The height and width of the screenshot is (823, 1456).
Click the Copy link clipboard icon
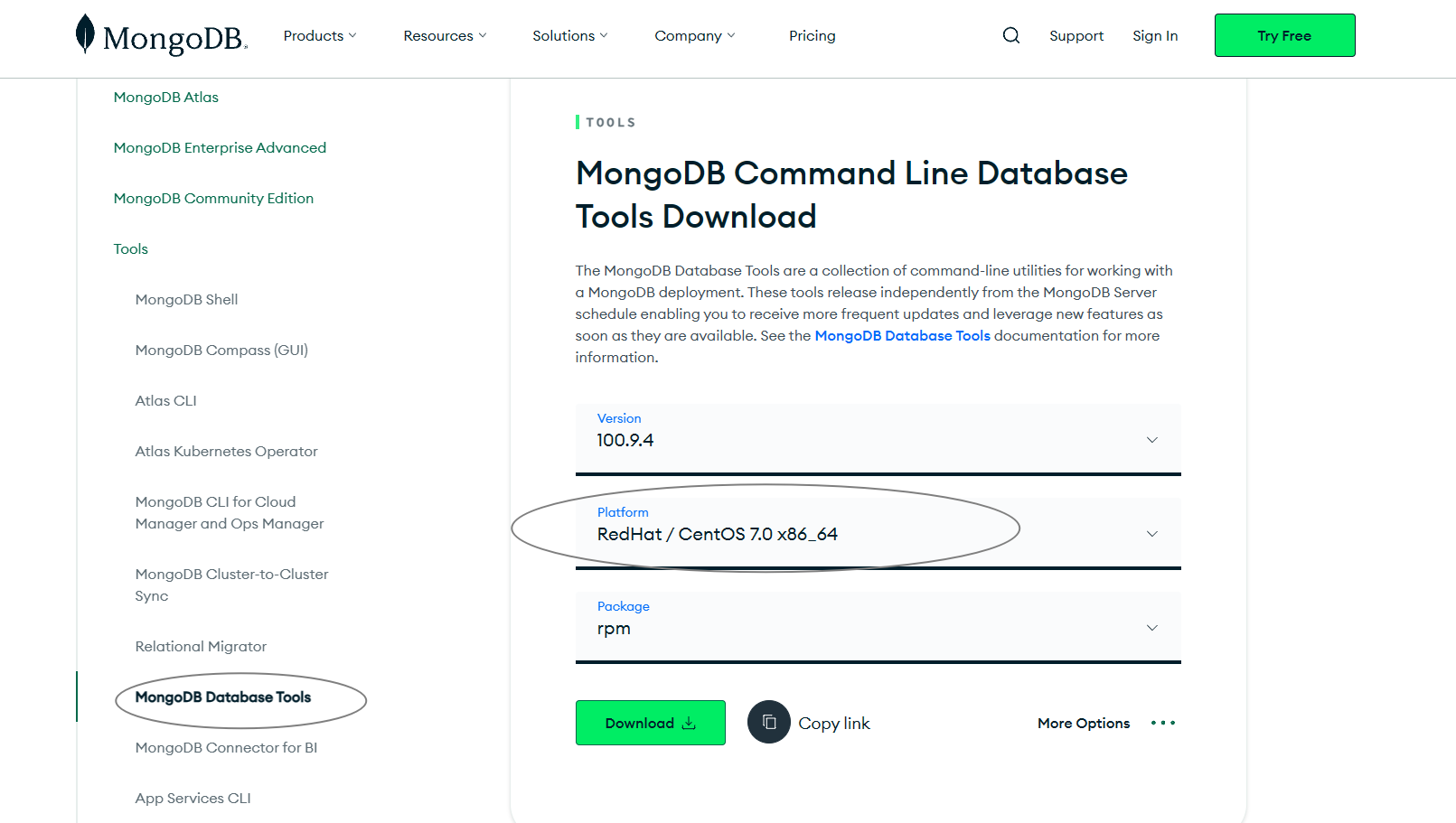pyautogui.click(x=769, y=723)
